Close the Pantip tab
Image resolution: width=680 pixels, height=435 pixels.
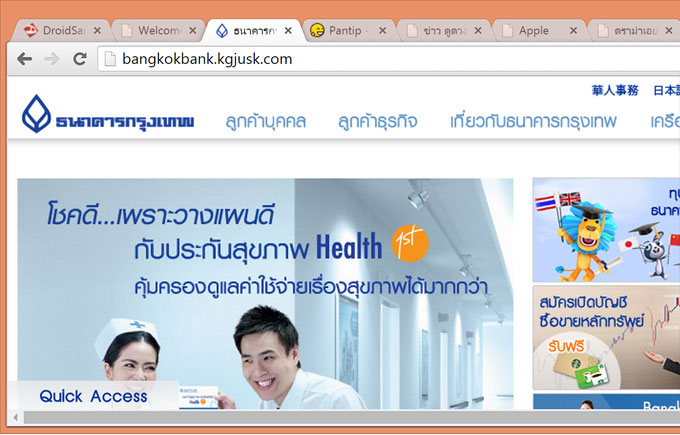pyautogui.click(x=384, y=31)
